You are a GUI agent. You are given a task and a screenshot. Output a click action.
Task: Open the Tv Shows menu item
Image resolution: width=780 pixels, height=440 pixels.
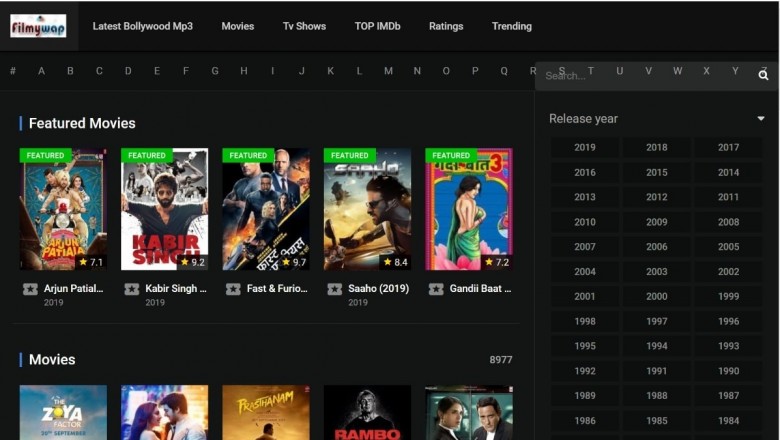point(304,26)
